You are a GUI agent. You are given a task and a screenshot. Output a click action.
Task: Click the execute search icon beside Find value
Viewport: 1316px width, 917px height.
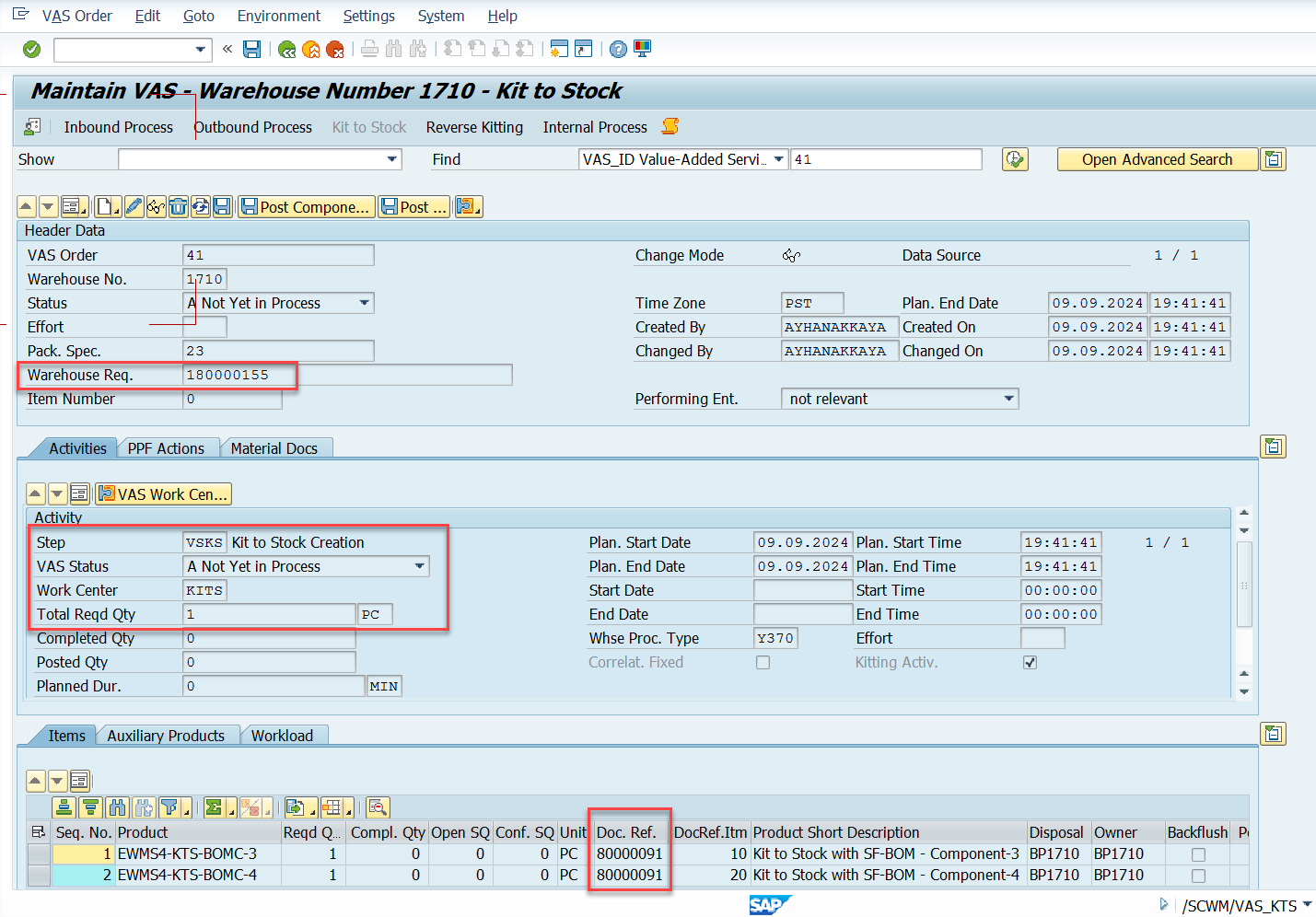point(1015,159)
